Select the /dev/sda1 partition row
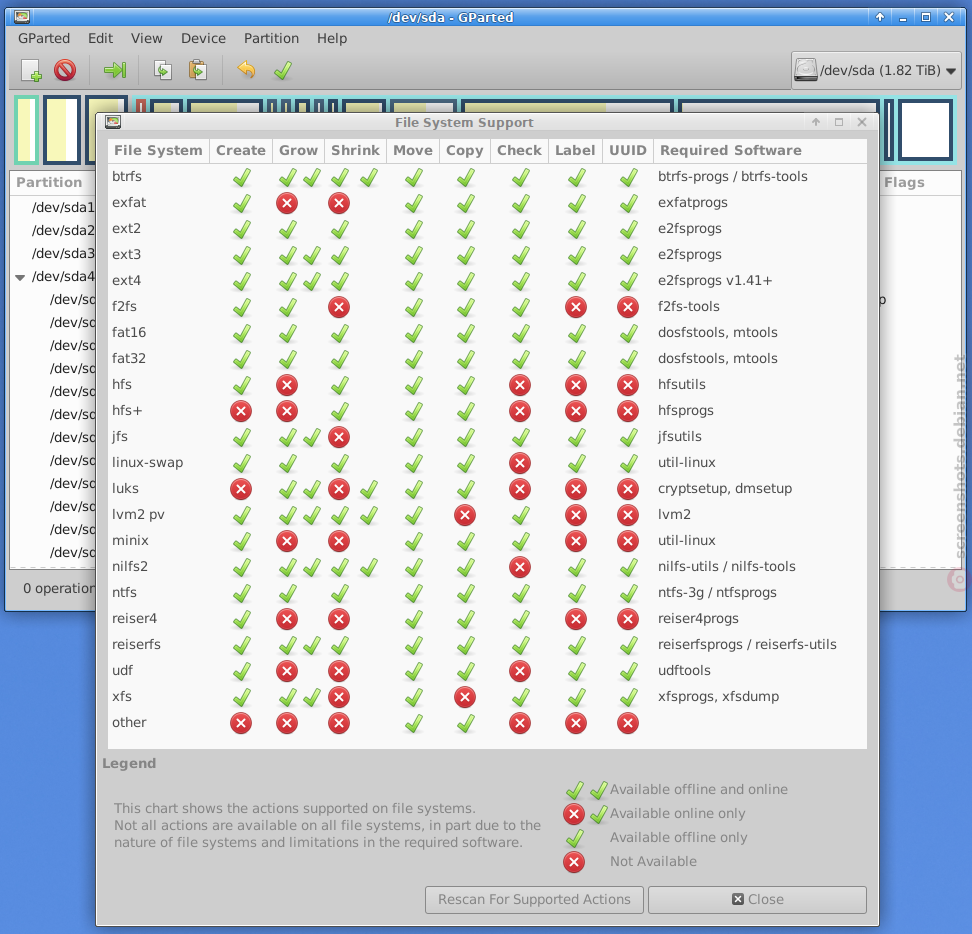This screenshot has height=934, width=972. point(63,208)
